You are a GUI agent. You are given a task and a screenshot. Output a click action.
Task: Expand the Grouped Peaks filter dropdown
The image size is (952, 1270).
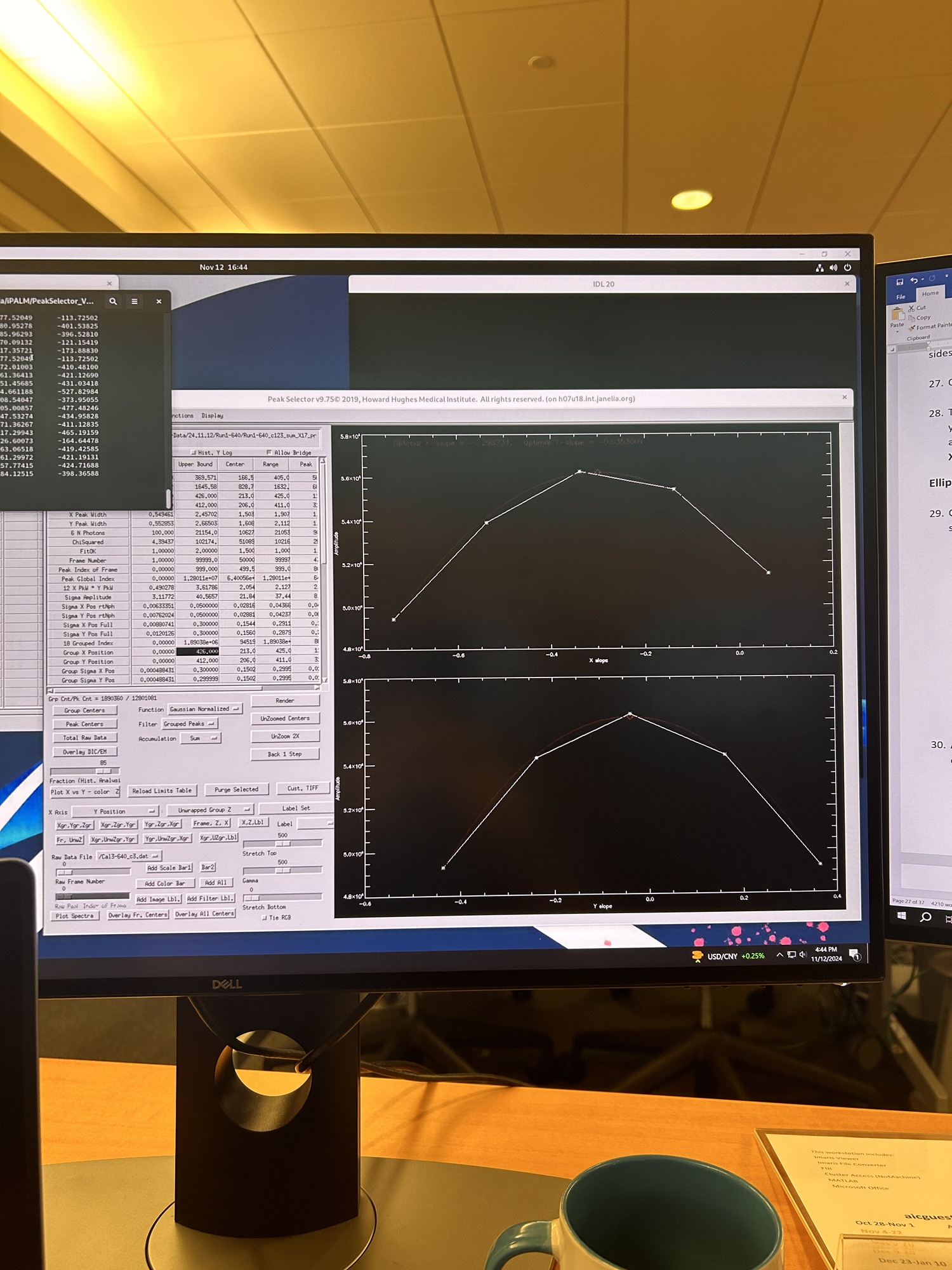(x=190, y=724)
